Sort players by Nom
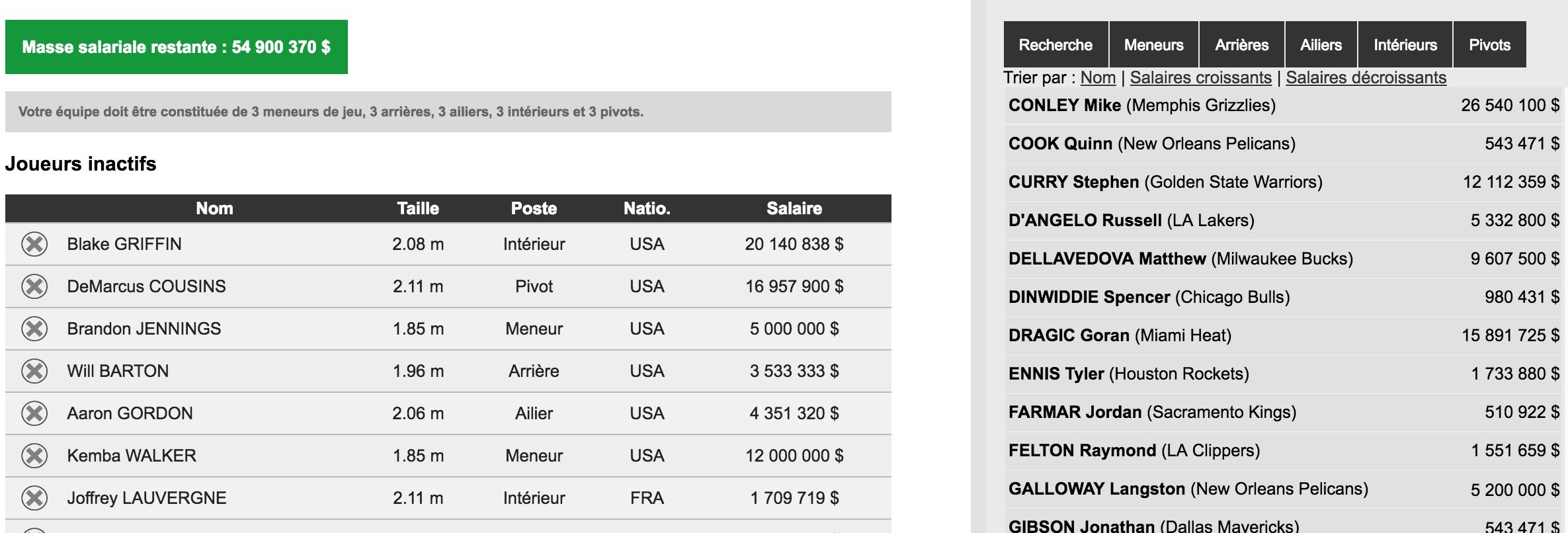The image size is (1568, 533). [x=1098, y=78]
